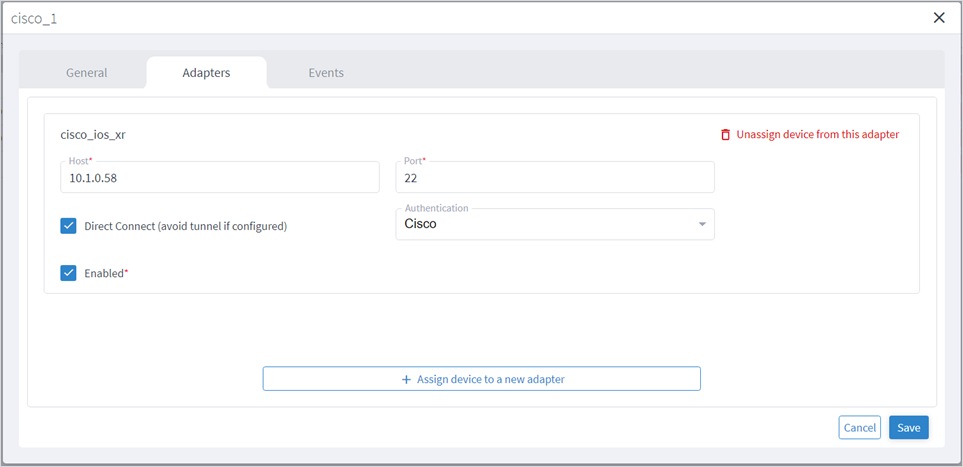Uncheck the Enabled checkbox
The height and width of the screenshot is (467, 963).
(x=68, y=273)
